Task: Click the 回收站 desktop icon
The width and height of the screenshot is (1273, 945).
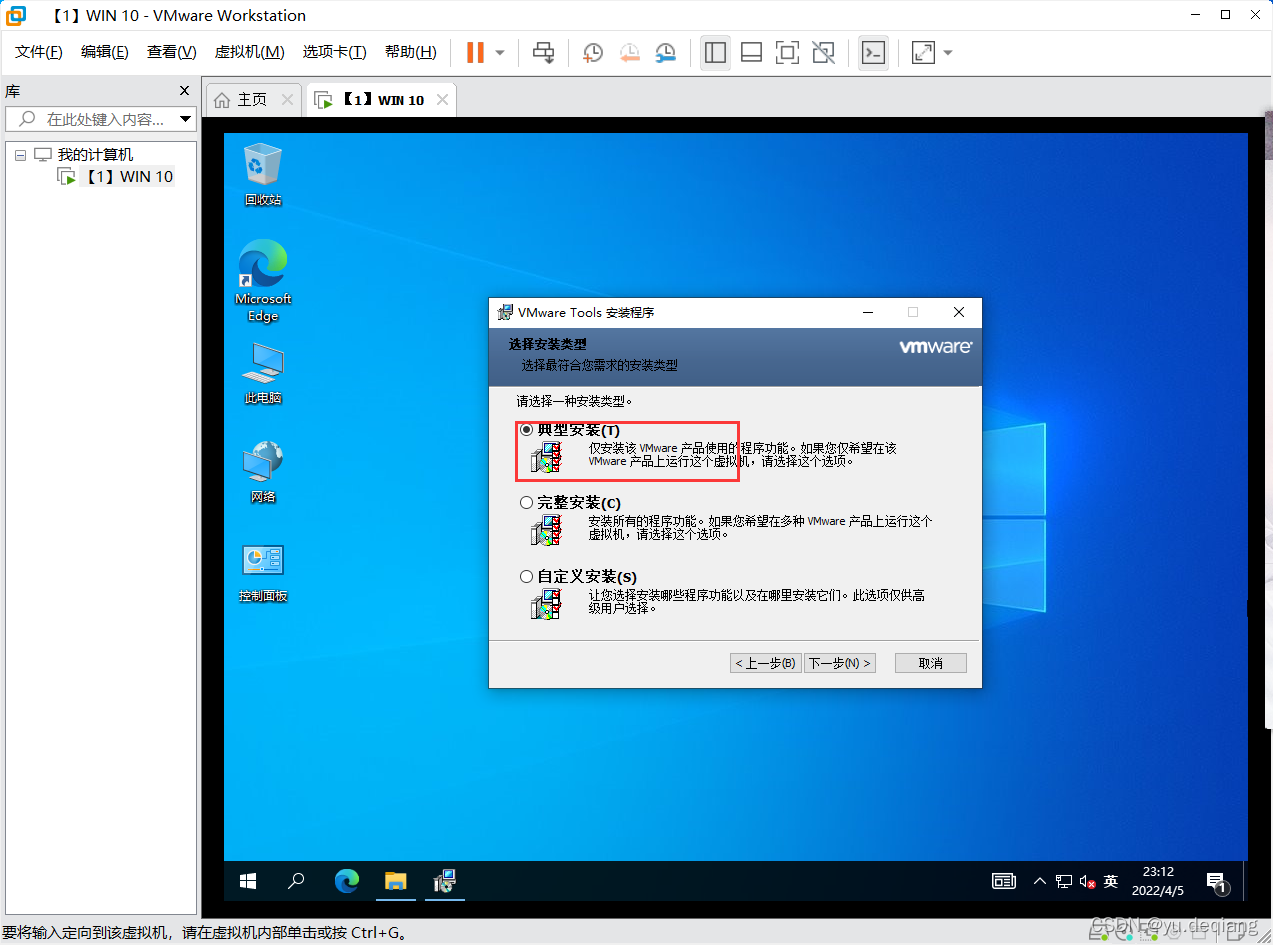Action: [263, 175]
